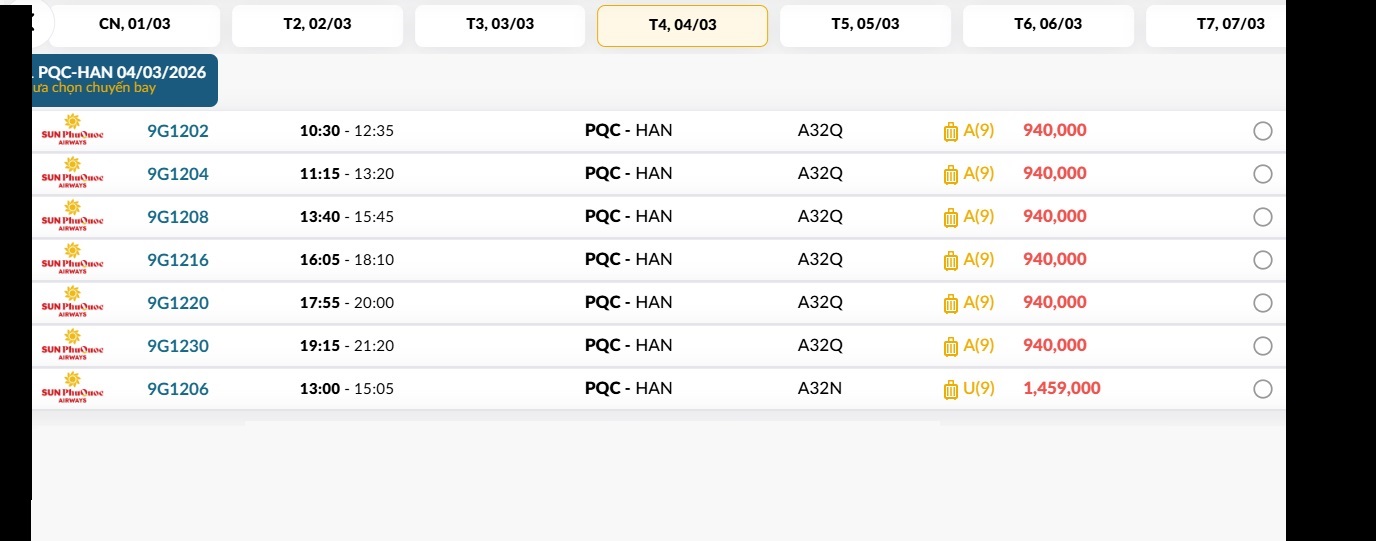Screen dimensions: 1376x541
Task: Click the luggage icon for flight 9G1202
Action: click(951, 132)
